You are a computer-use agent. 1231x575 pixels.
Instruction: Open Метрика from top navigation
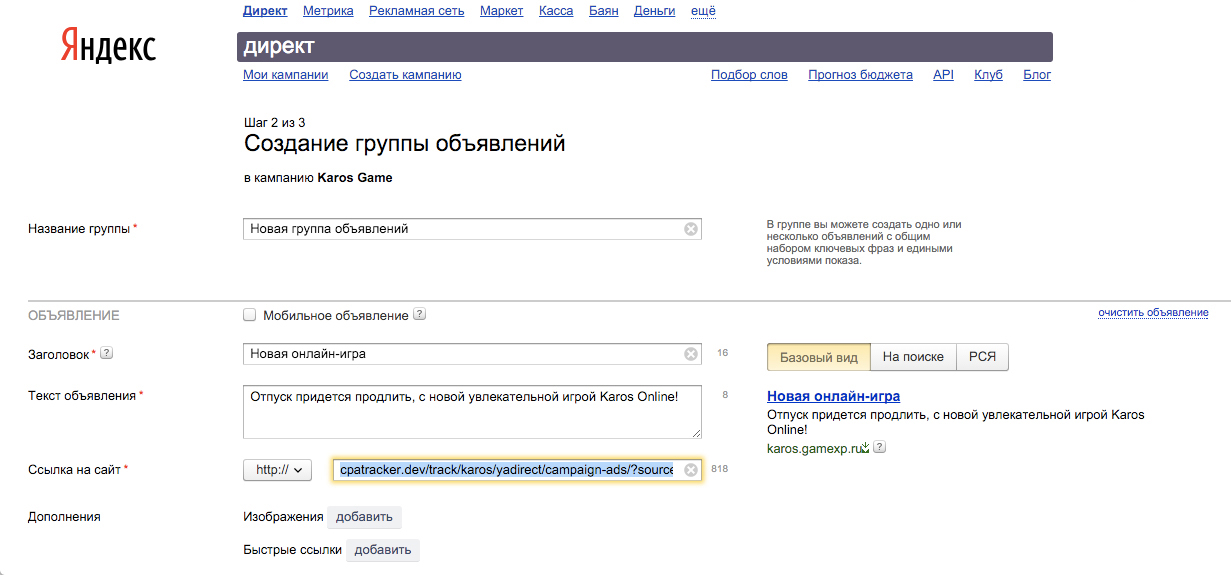coord(328,11)
